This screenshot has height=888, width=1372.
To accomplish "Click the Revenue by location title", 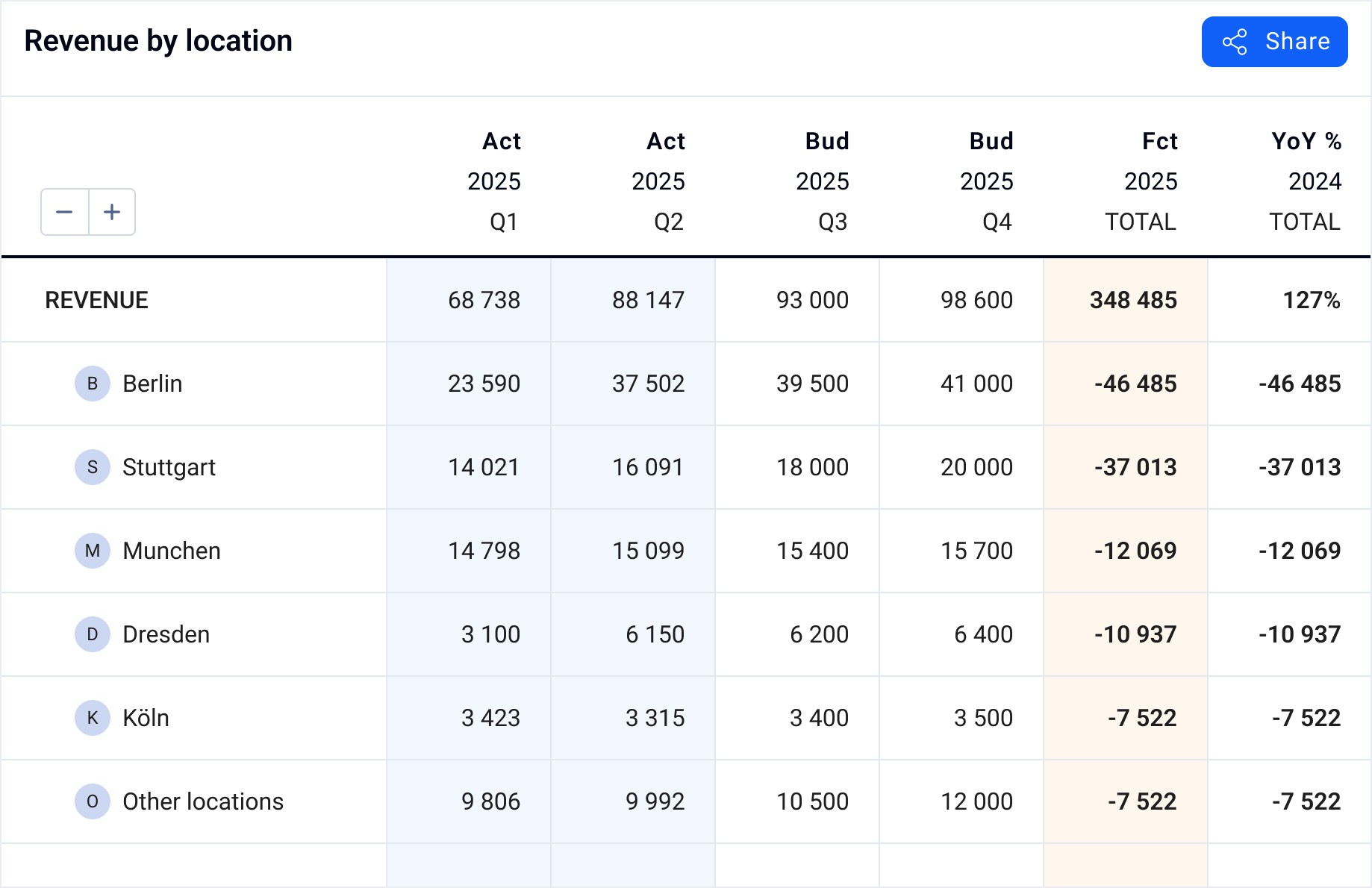I will pyautogui.click(x=158, y=41).
